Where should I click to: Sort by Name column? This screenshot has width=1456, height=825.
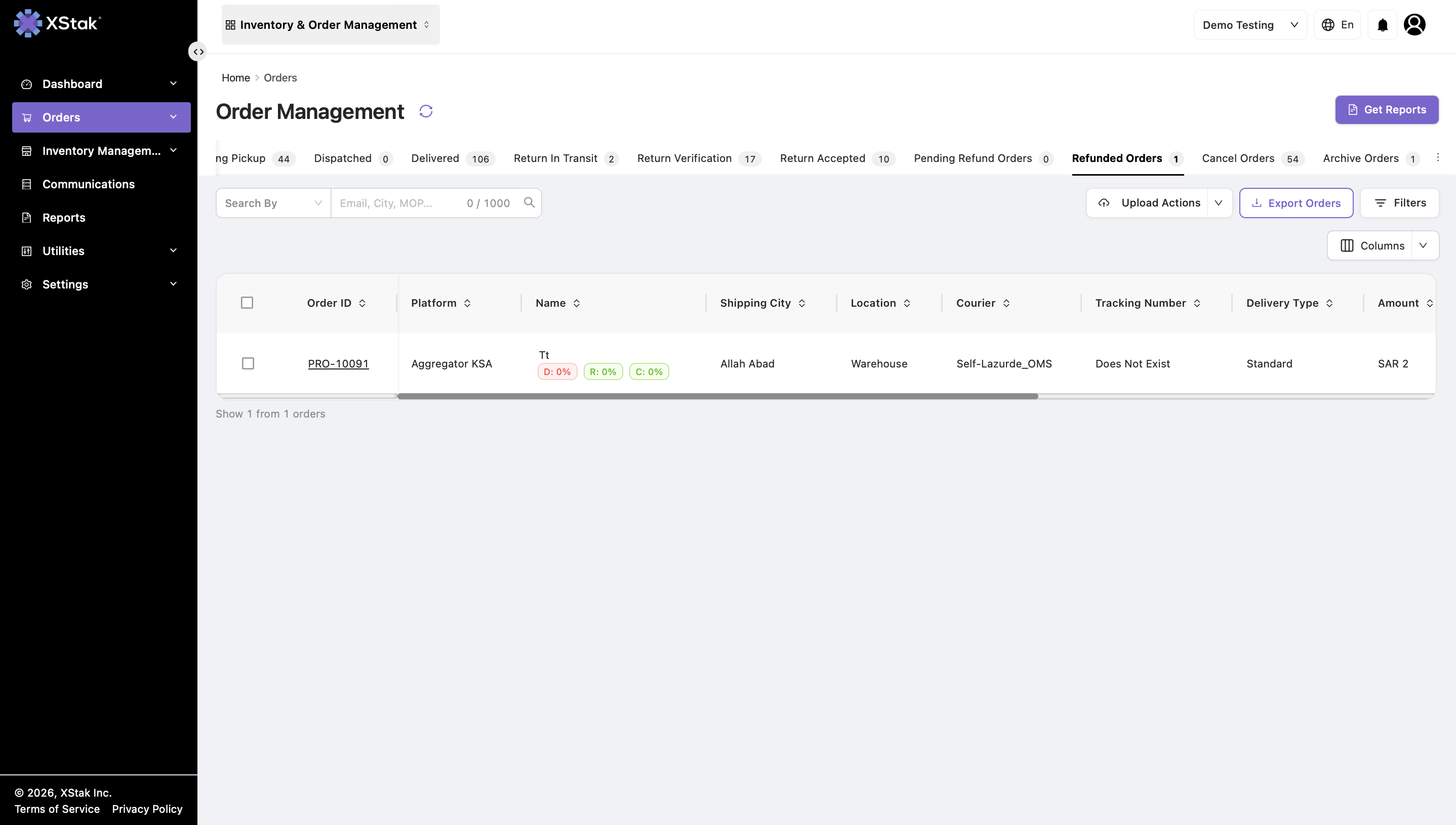click(577, 303)
